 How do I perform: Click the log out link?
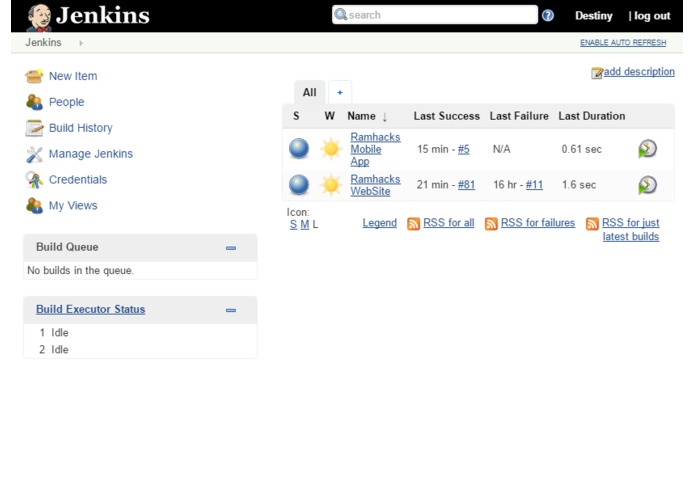point(652,16)
